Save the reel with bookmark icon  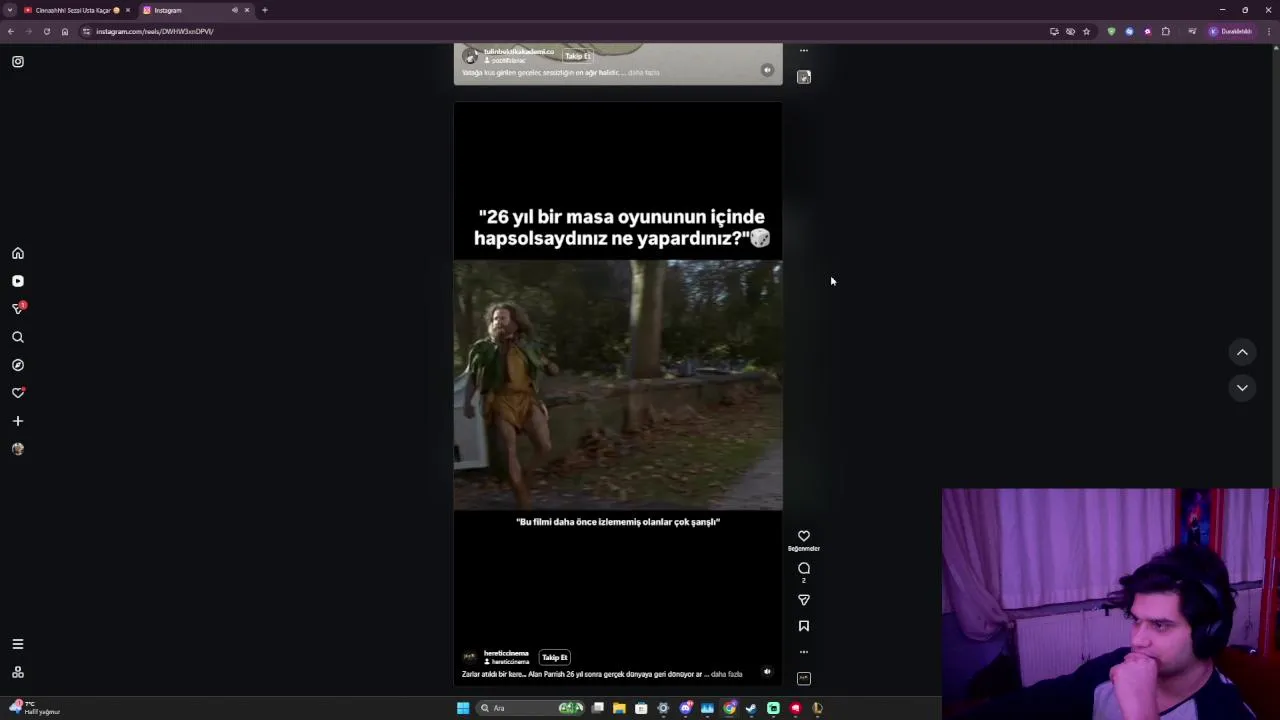tap(804, 626)
